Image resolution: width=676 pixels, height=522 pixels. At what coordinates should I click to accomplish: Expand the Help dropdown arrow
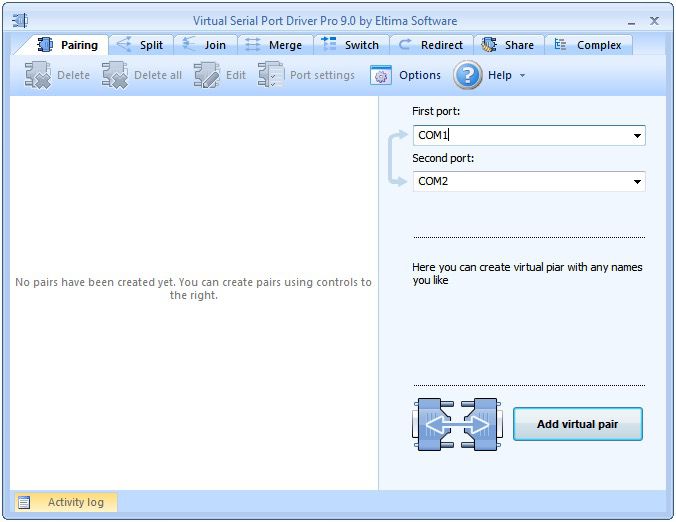(x=522, y=75)
